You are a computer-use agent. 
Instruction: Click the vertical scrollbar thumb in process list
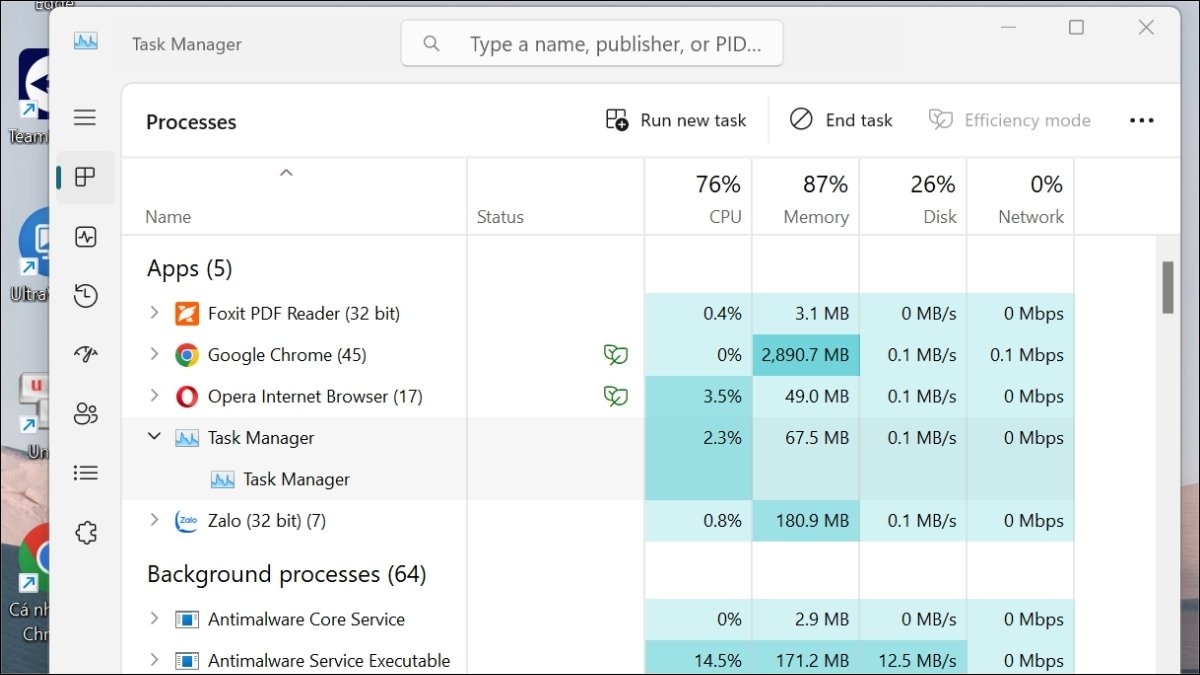tap(1167, 288)
